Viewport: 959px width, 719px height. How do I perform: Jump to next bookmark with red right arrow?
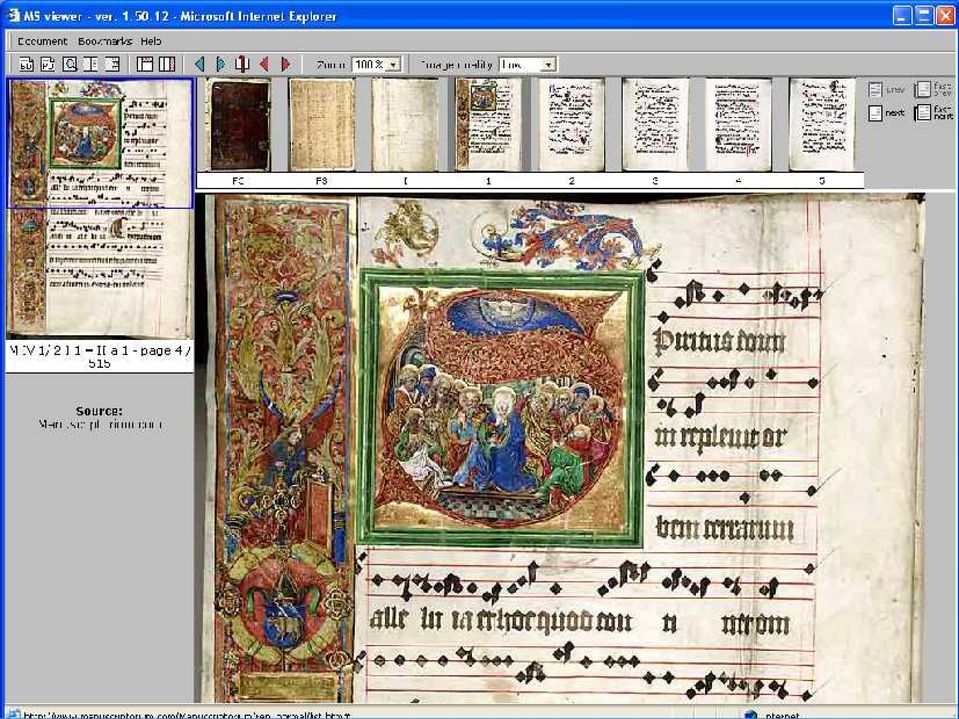pyautogui.click(x=286, y=64)
